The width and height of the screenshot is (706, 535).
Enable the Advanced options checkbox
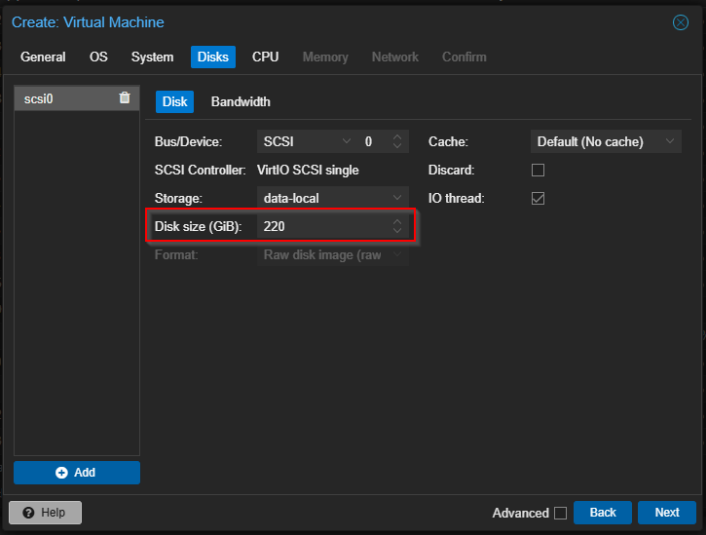click(x=560, y=513)
